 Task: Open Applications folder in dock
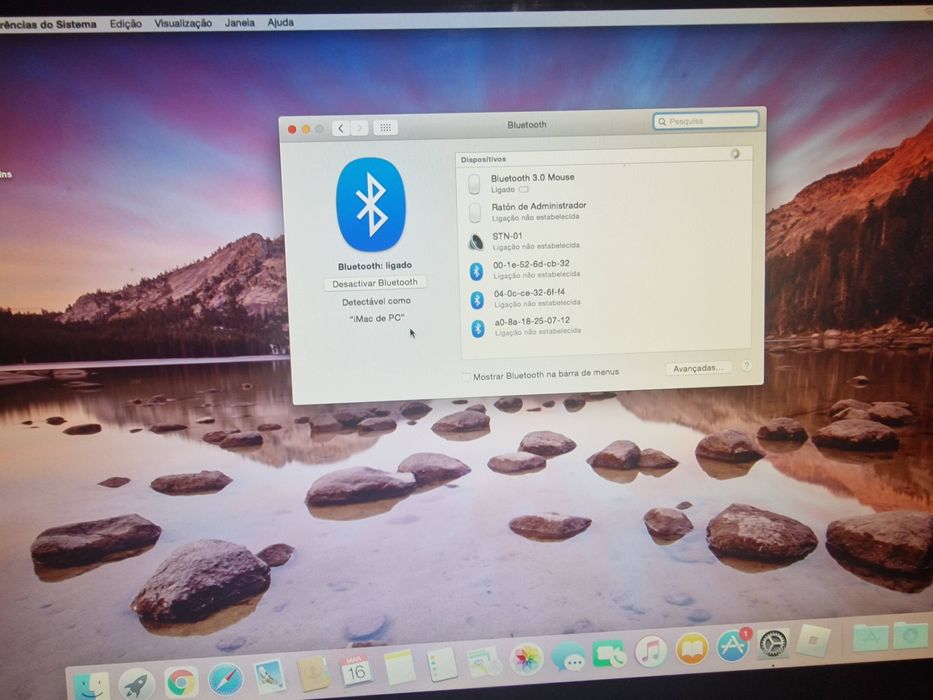(871, 637)
